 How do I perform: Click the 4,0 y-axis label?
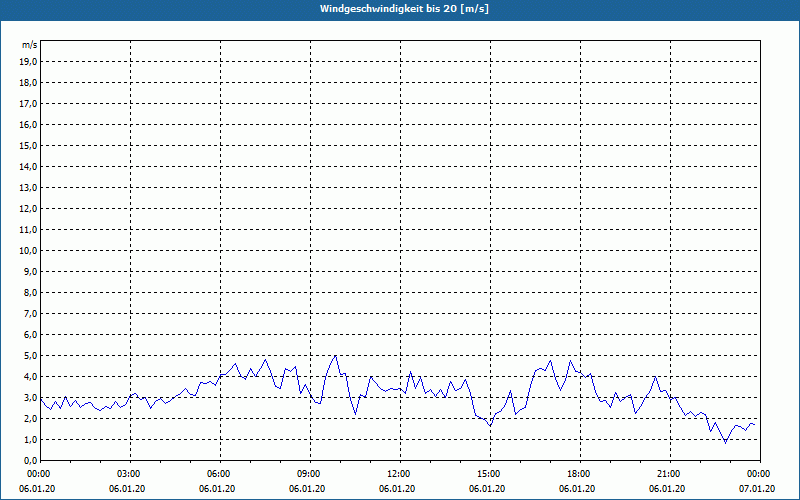[x=31, y=377]
